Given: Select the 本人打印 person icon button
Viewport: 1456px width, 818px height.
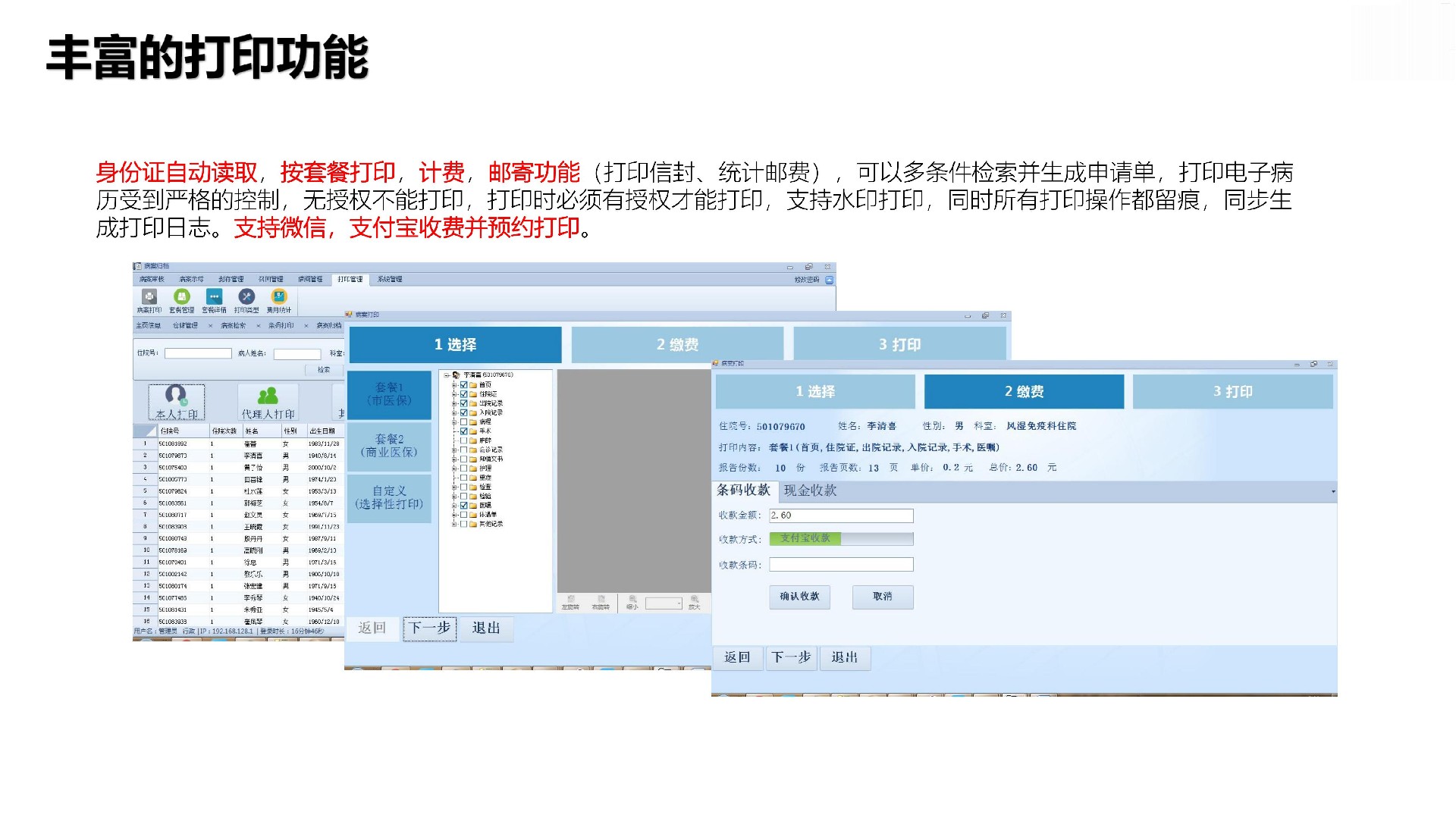Looking at the screenshot, I should pyautogui.click(x=176, y=401).
